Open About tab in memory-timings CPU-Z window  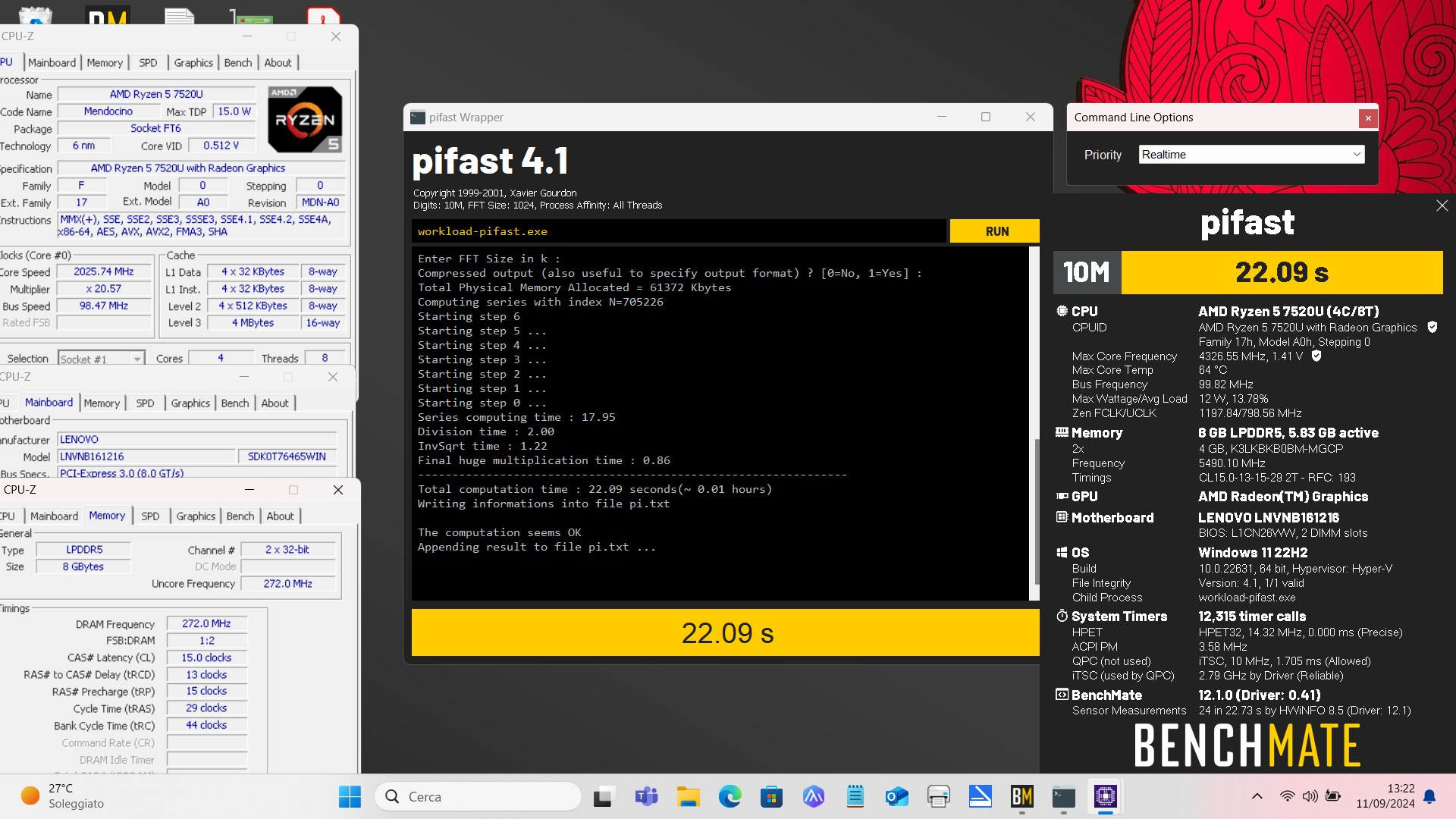[x=280, y=516]
